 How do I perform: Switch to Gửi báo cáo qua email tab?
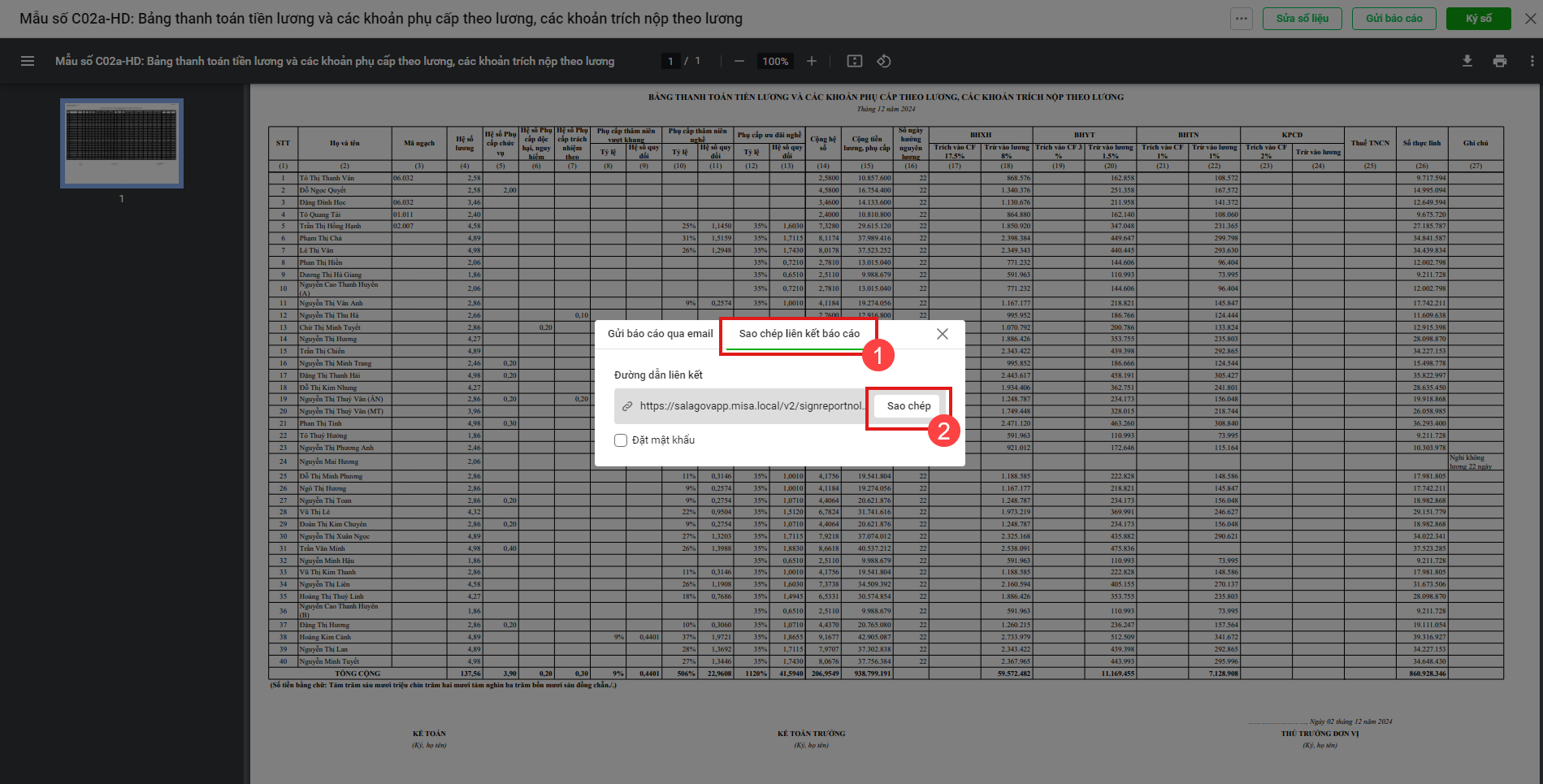click(660, 334)
